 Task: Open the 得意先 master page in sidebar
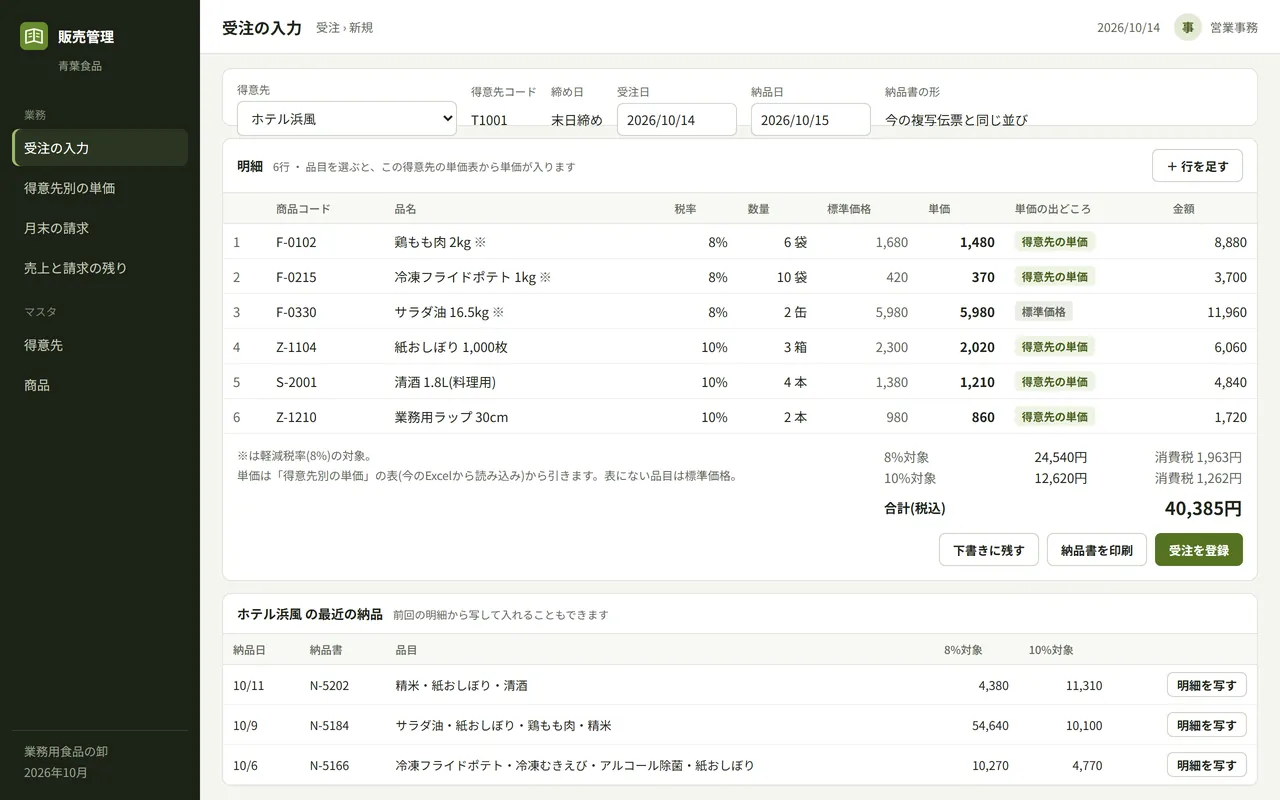click(100, 345)
